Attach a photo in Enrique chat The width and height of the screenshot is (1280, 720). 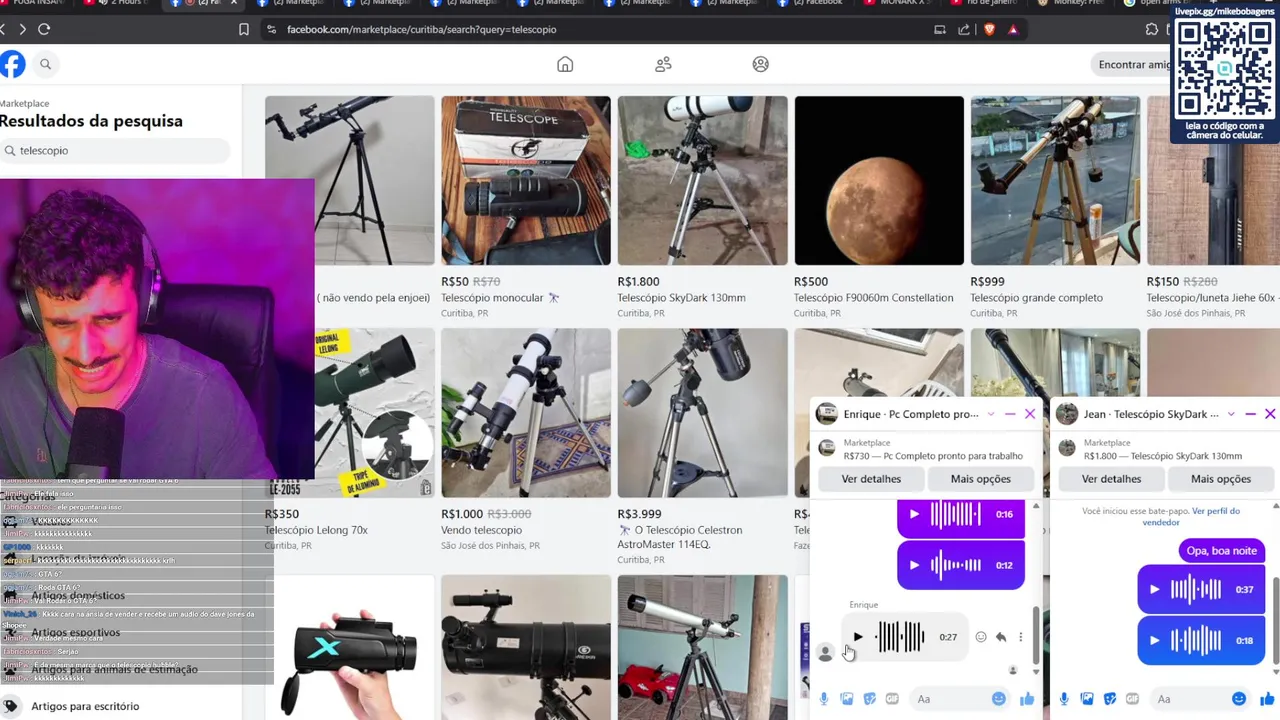[847, 699]
